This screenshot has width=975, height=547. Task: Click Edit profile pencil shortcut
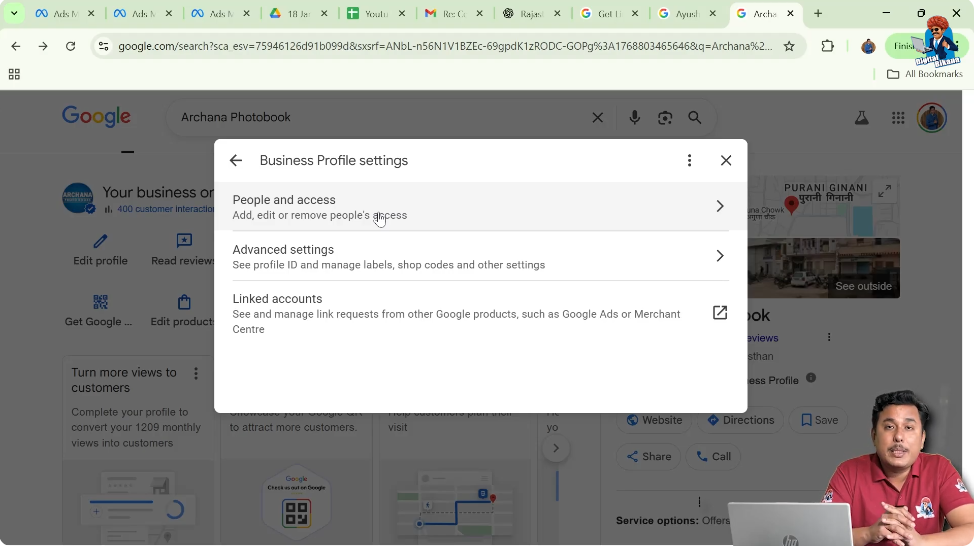pyautogui.click(x=100, y=250)
